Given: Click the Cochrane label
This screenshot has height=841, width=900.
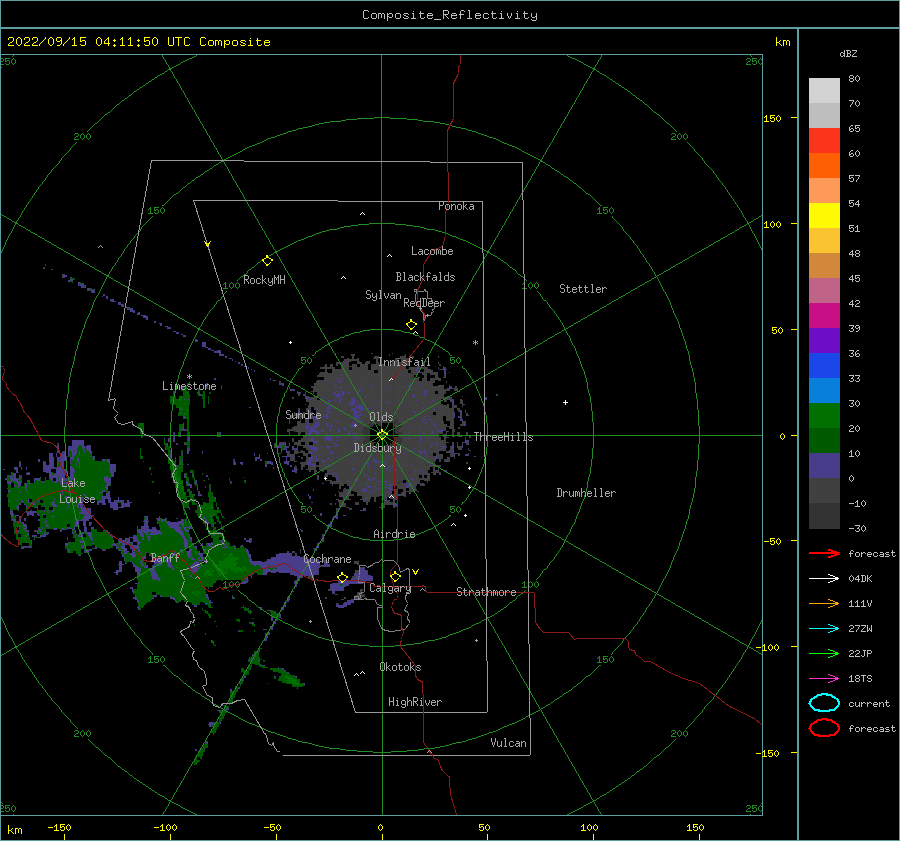Looking at the screenshot, I should click(327, 559).
